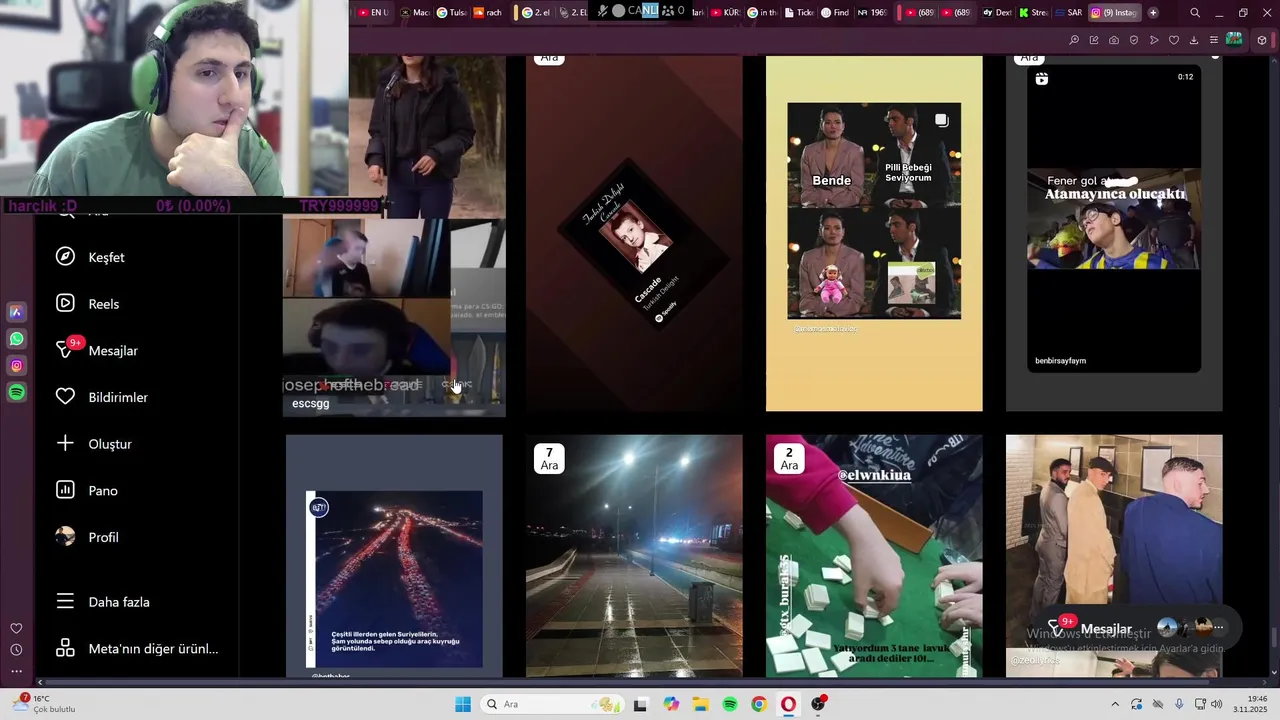Screen dimensions: 1280x720
Task: Open Aria AI in Opera sidebar
Action: (x=17, y=312)
